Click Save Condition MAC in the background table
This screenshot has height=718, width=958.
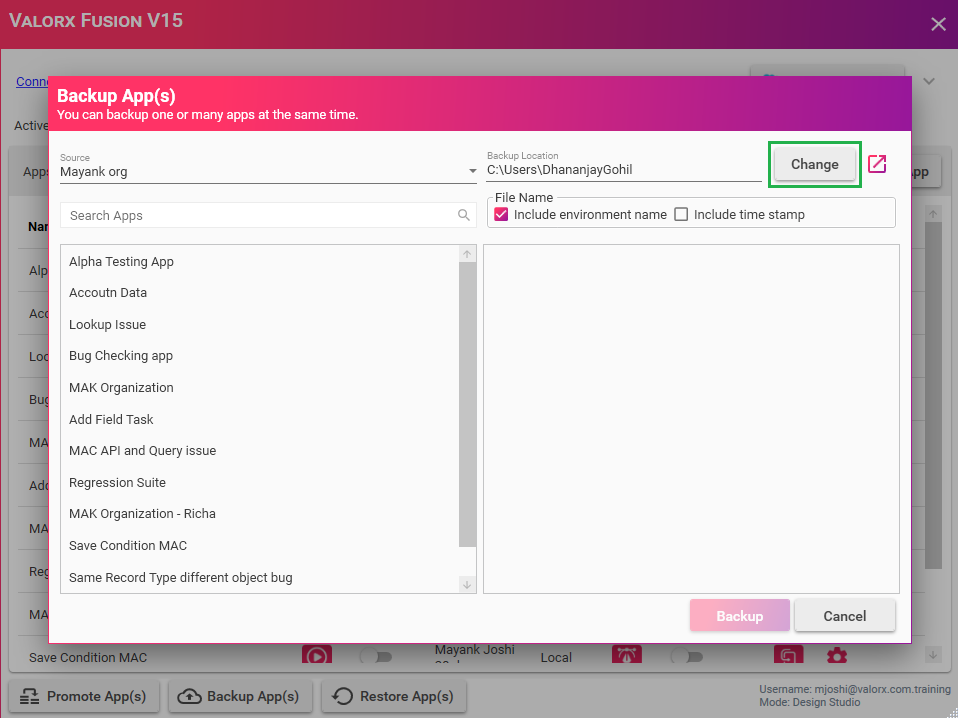88,658
